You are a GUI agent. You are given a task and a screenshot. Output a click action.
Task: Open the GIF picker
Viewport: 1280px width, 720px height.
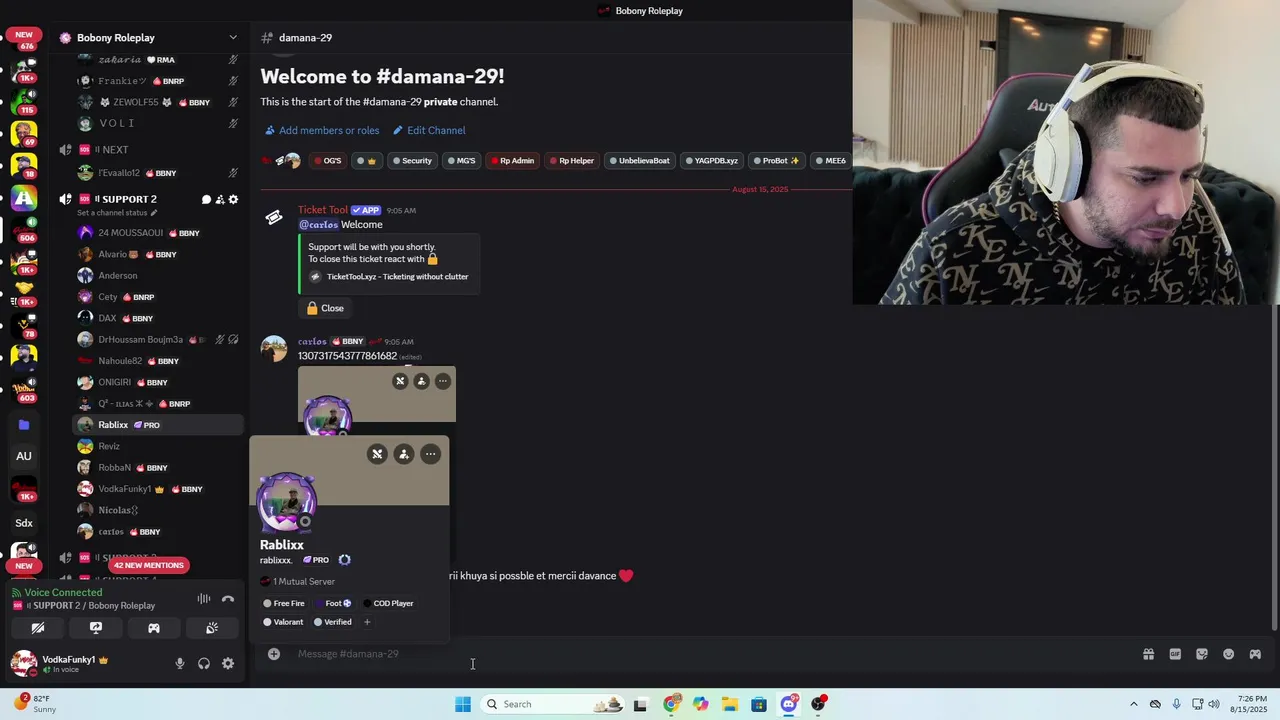coord(1175,654)
